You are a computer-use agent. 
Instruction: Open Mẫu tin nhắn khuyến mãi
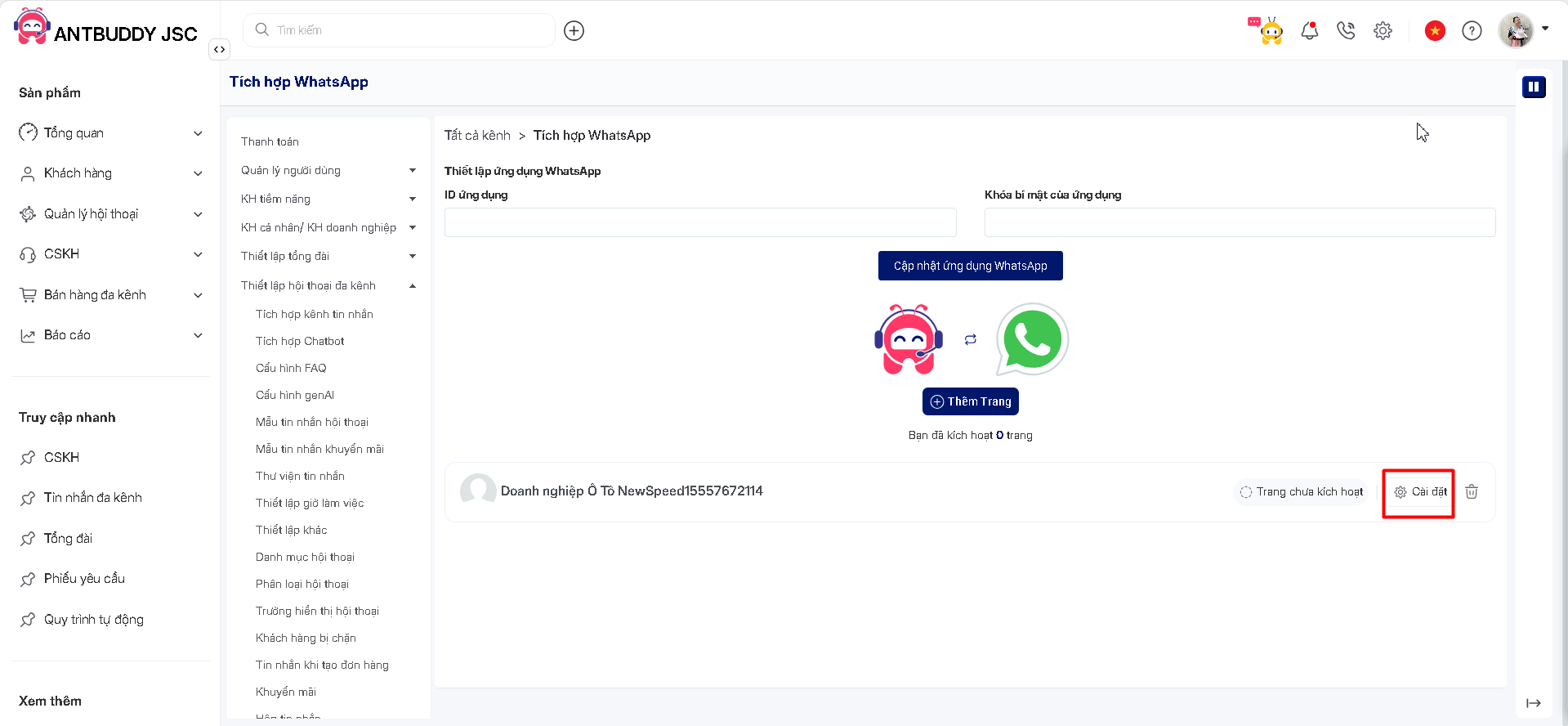pyautogui.click(x=319, y=449)
